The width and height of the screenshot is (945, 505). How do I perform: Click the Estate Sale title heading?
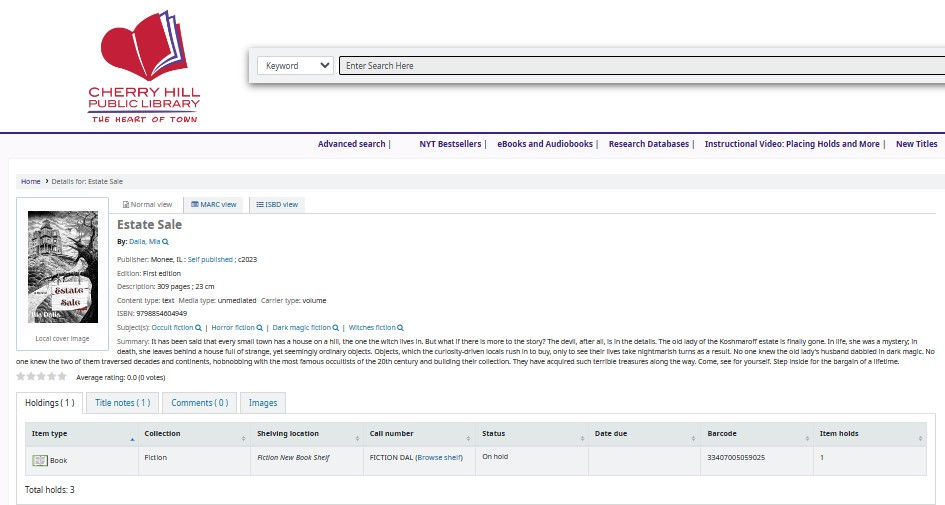149,225
